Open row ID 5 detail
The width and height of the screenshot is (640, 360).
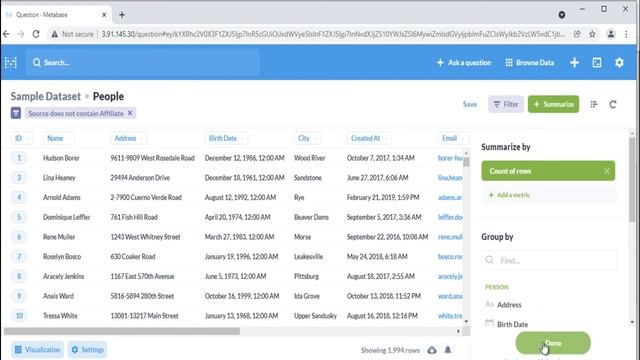point(19,217)
